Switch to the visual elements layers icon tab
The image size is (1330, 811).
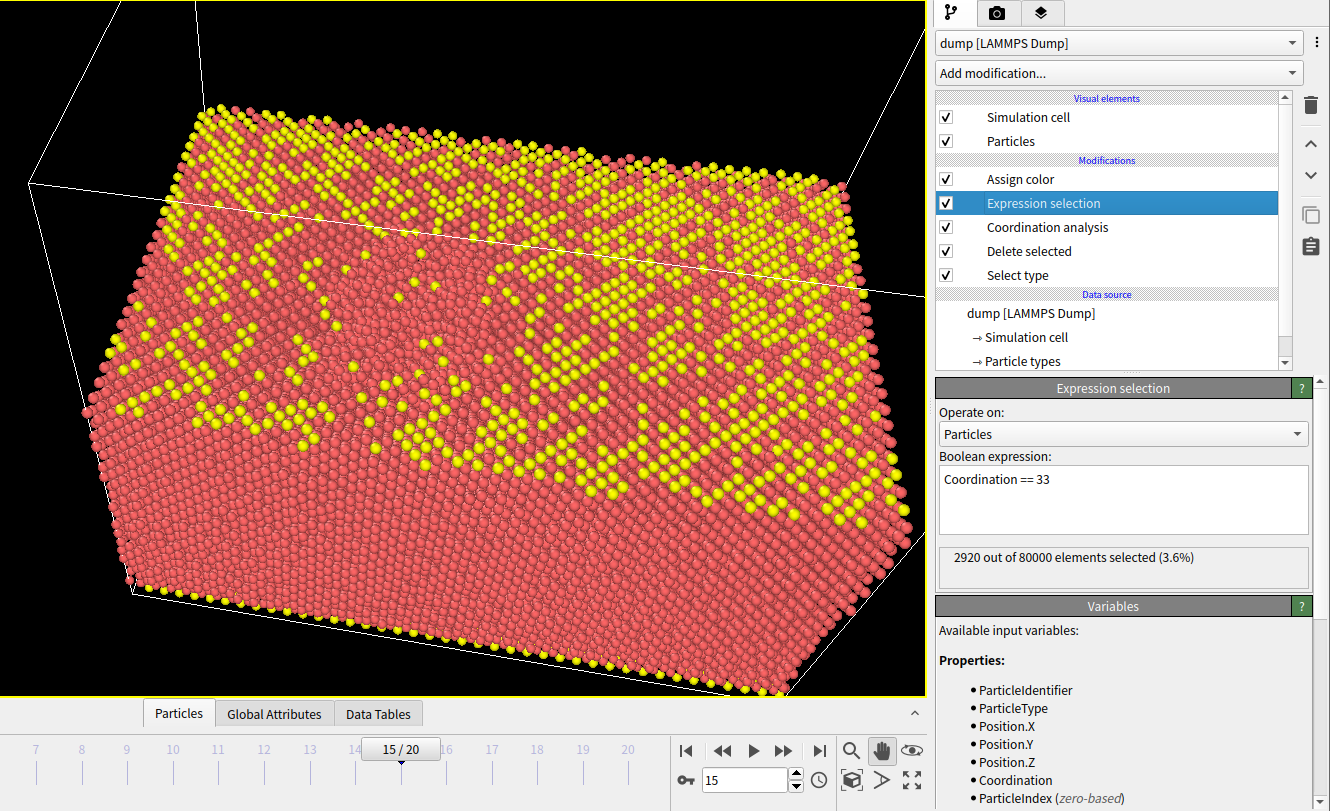(1040, 13)
